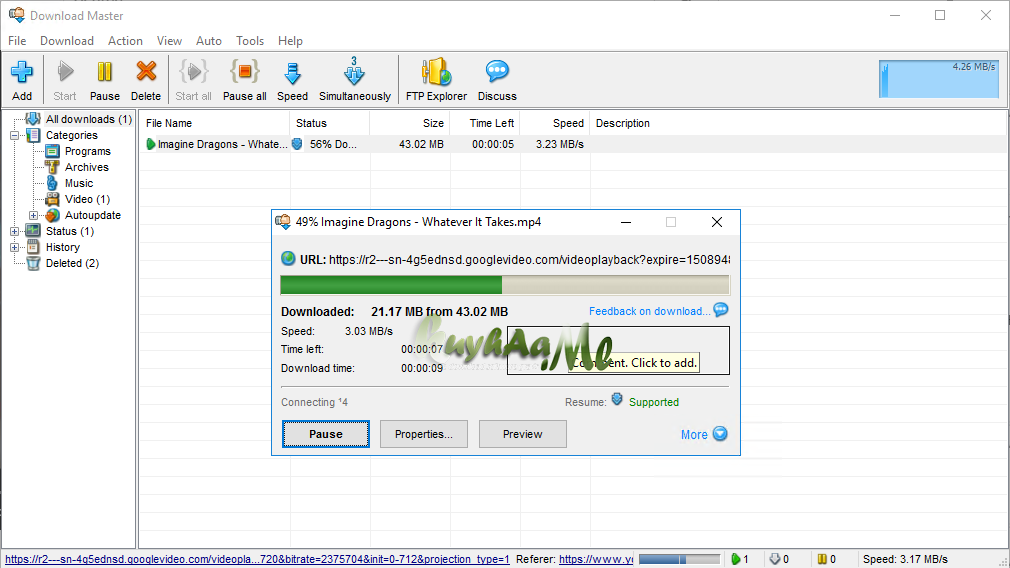This screenshot has width=1010, height=568.
Task: Click the Supported resume text
Action: pos(654,402)
